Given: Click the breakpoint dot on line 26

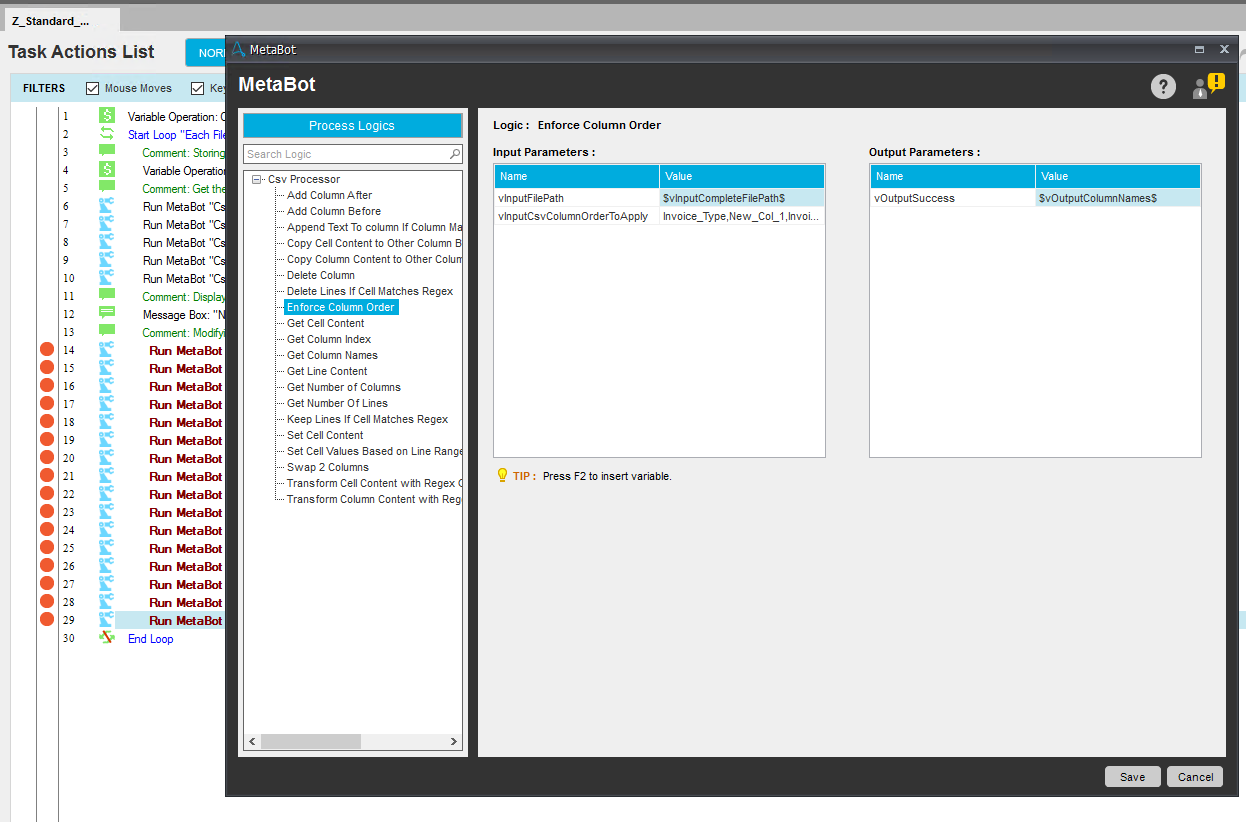Looking at the screenshot, I should (x=46, y=566).
